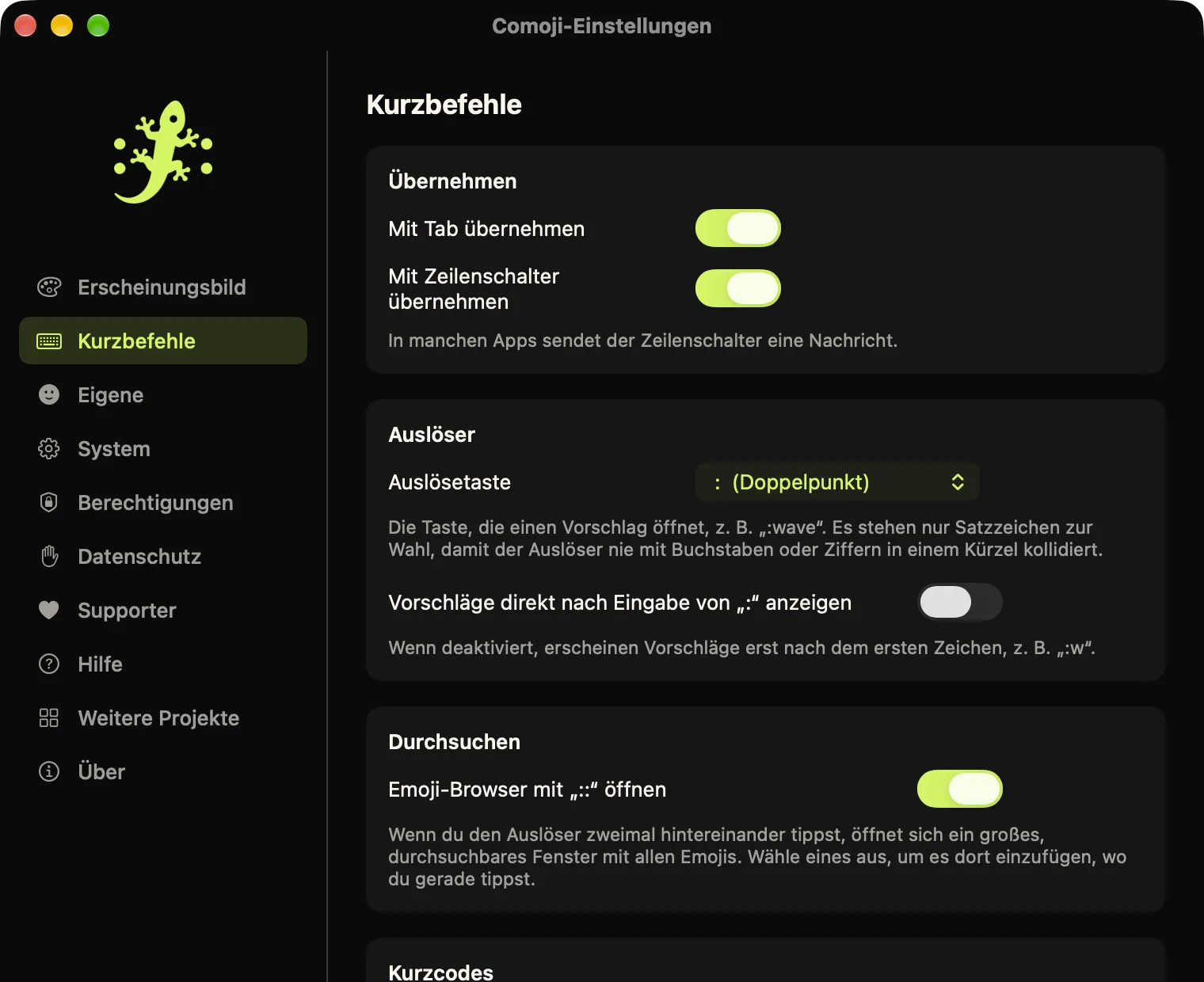Turn off Mit Zeilenschalter übernehmen
The width and height of the screenshot is (1204, 982).
click(738, 288)
